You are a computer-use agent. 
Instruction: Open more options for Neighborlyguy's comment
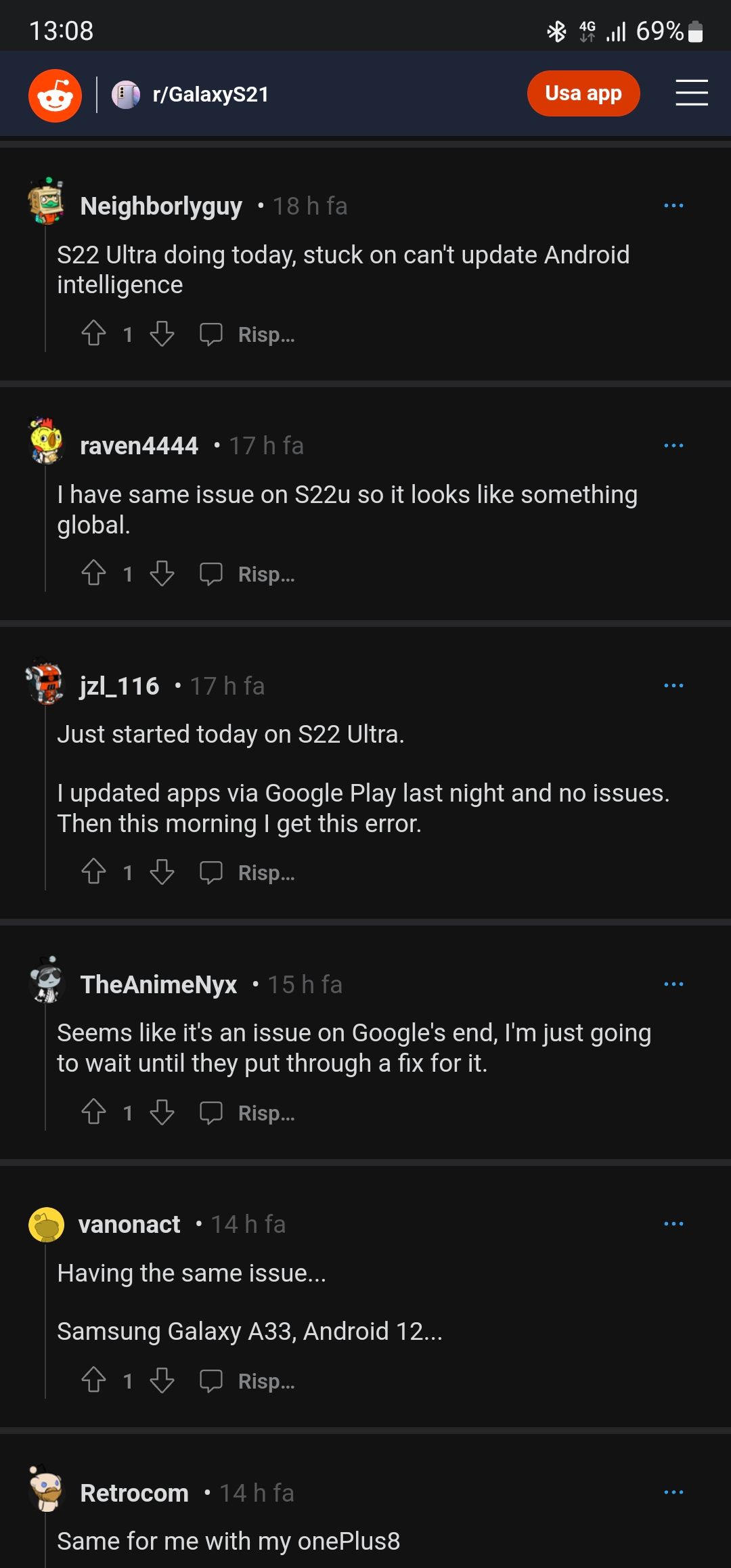673,206
